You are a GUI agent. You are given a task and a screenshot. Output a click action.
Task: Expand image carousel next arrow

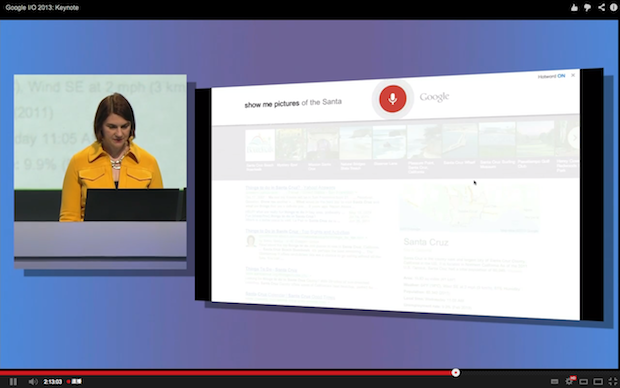574,138
